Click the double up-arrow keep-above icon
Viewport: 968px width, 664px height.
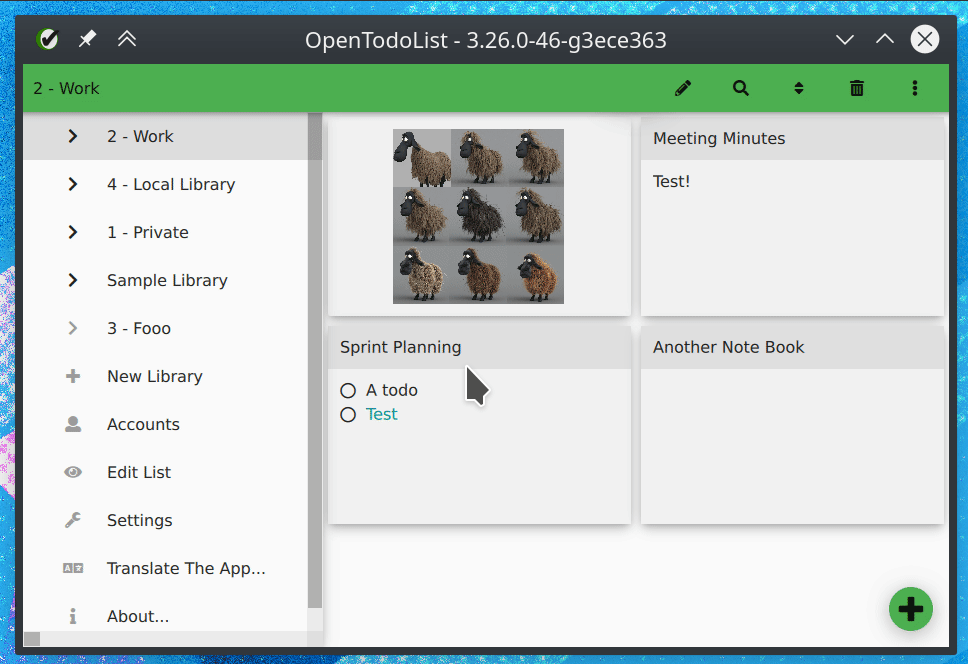[127, 39]
